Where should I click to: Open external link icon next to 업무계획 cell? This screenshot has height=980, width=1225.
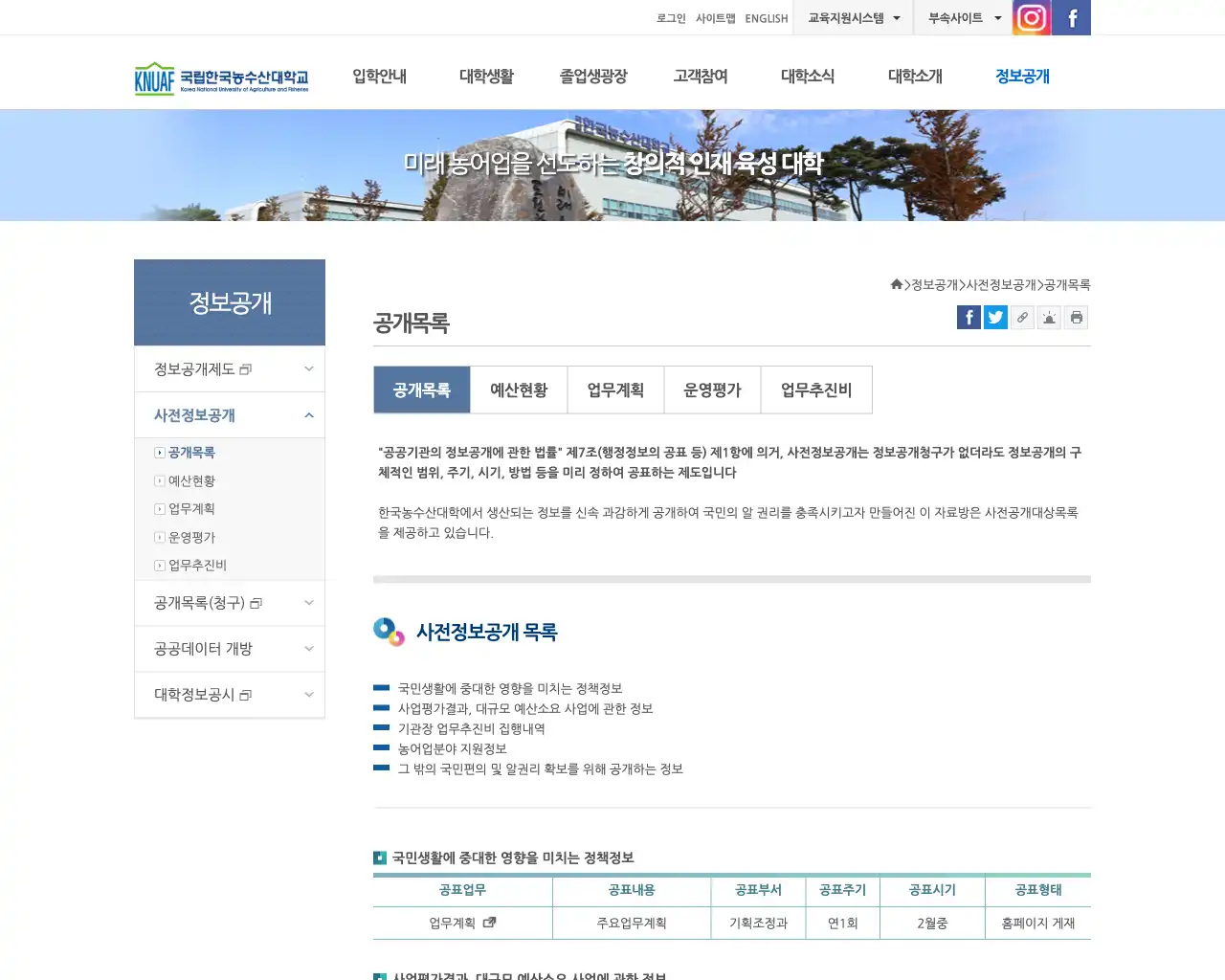(x=489, y=923)
